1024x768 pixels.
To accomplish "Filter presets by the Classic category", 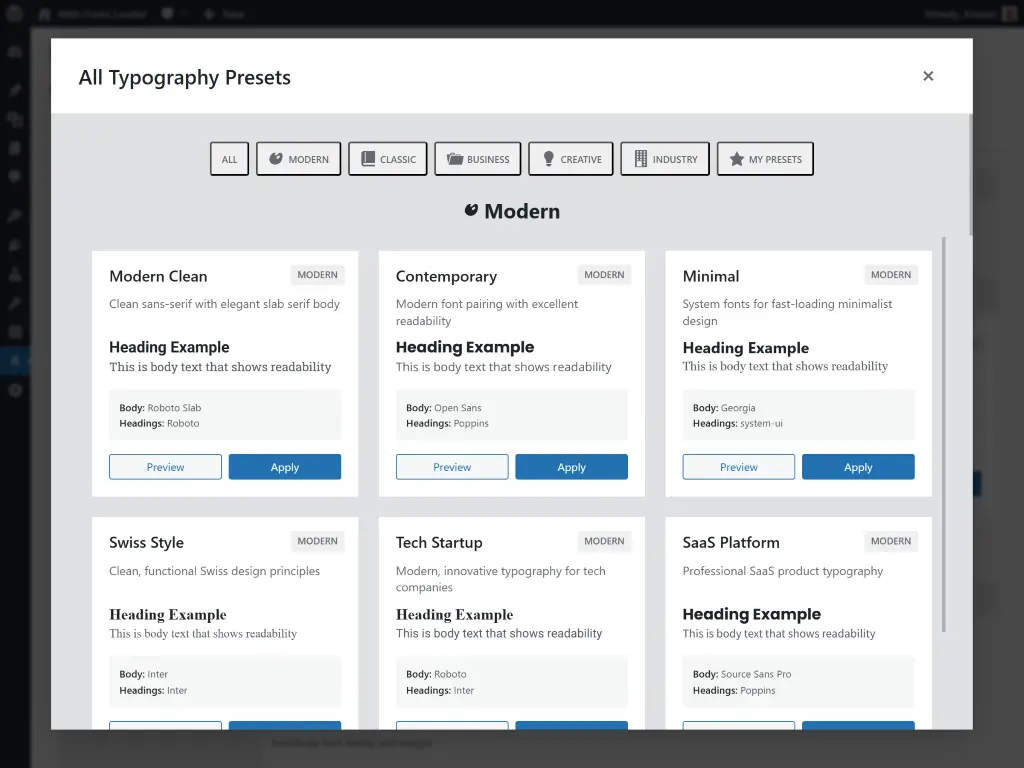I will pos(387,158).
